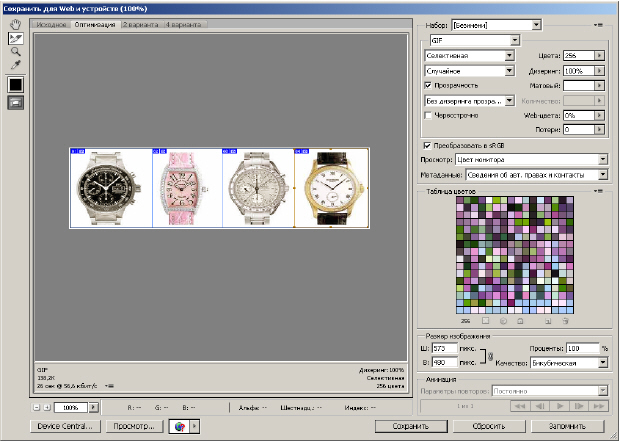Screen dimensions: 620x442
Task: Uncheck Преобразовать в sRGB
Action: pyautogui.click(x=429, y=145)
